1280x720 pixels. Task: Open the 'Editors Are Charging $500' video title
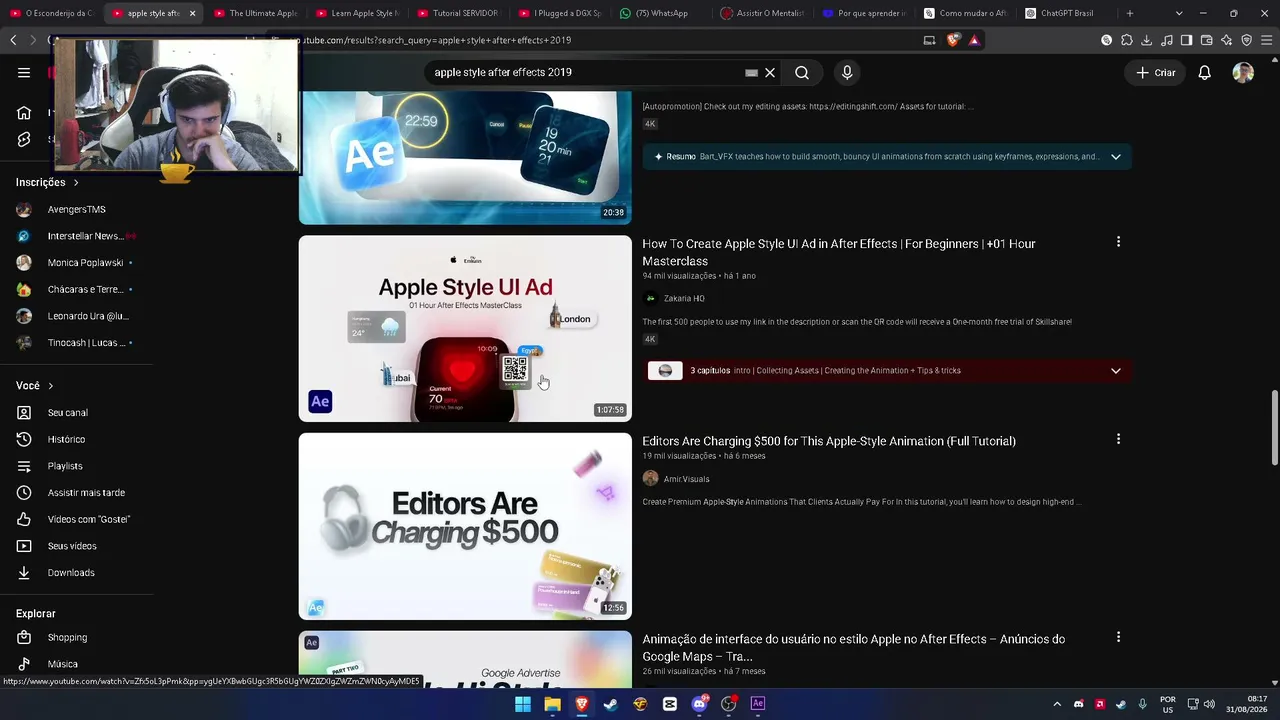[828, 441]
